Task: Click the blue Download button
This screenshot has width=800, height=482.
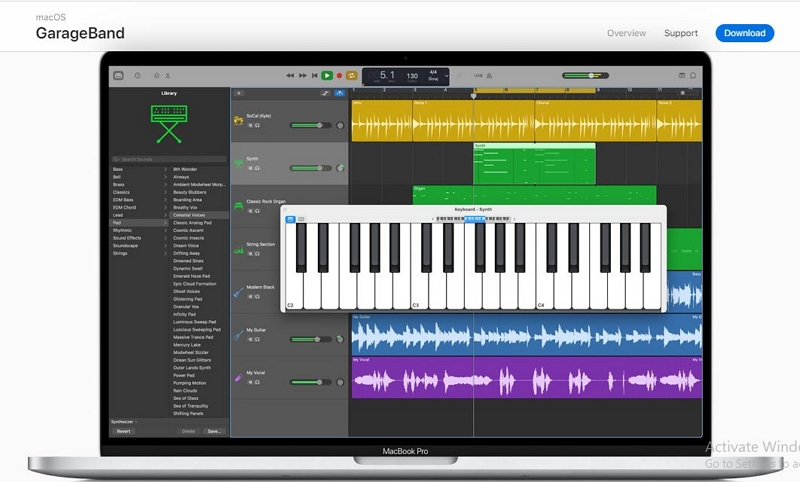Action: [x=744, y=33]
